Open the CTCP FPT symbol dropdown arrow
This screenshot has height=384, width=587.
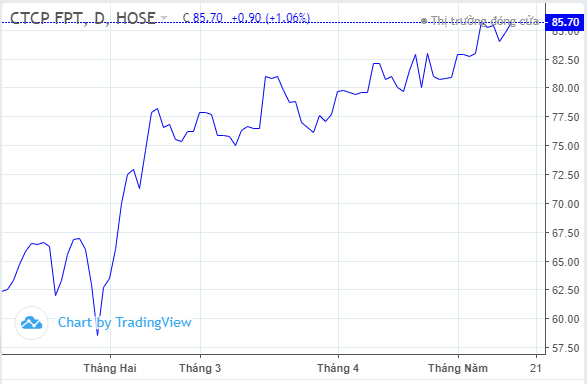164,18
